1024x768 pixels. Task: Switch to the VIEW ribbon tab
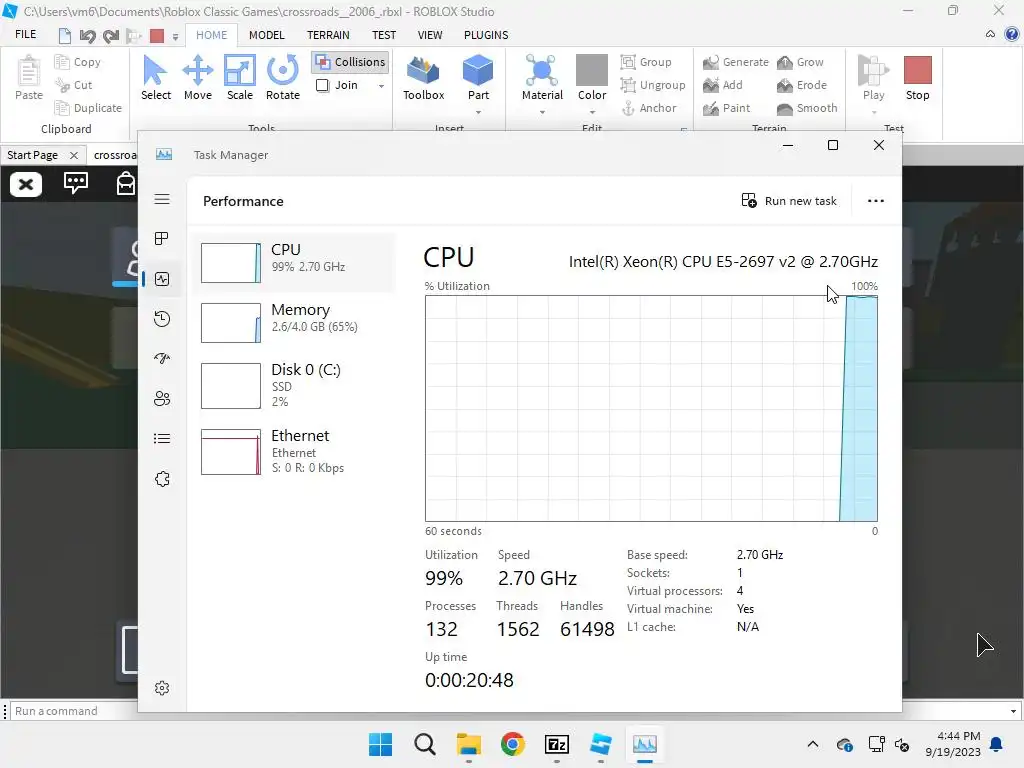coord(430,35)
